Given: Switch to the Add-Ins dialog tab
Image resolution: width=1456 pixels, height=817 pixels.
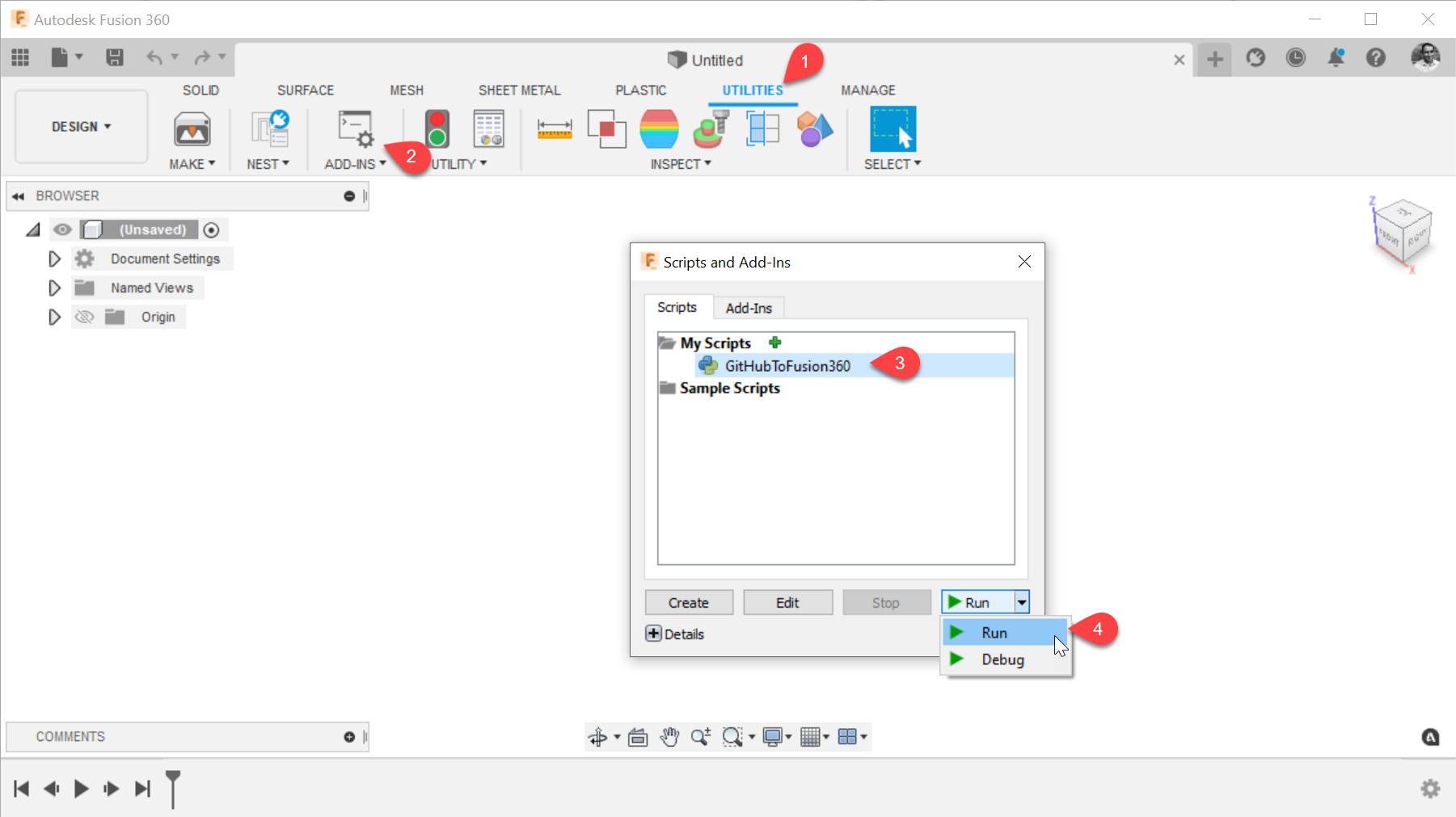Looking at the screenshot, I should point(749,308).
